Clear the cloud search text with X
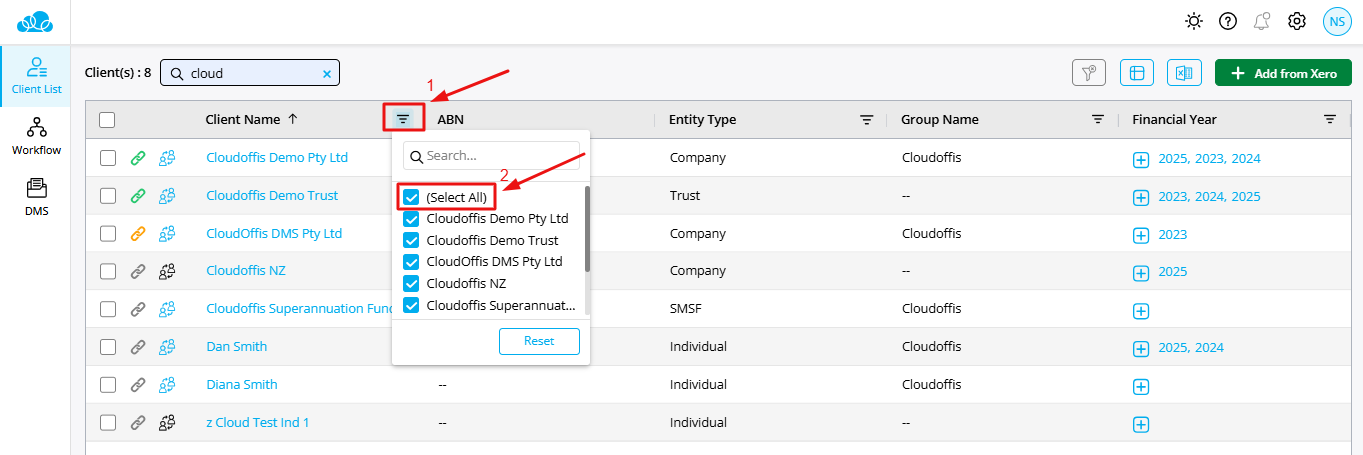 click(326, 73)
